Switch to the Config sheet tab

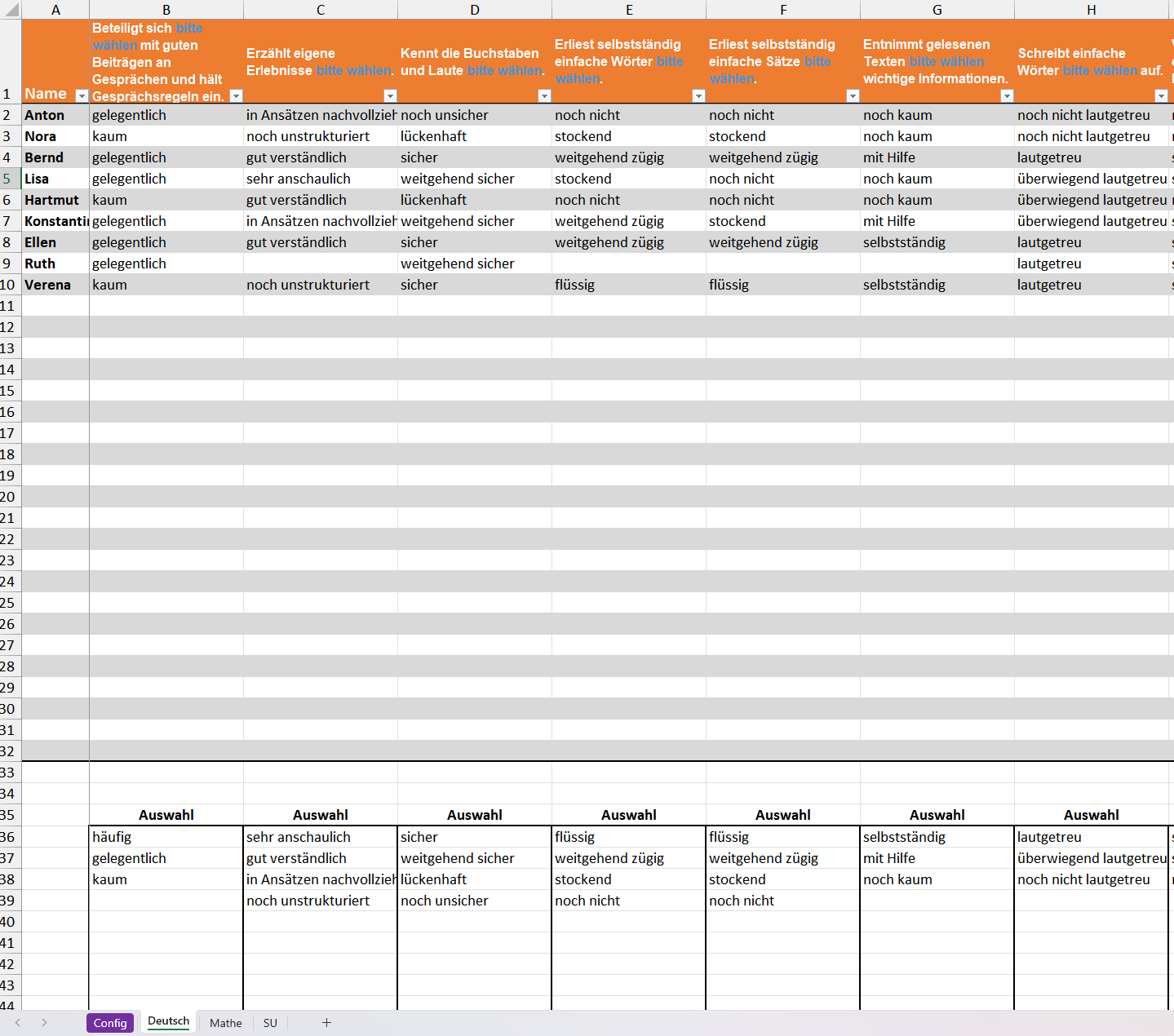click(110, 1023)
